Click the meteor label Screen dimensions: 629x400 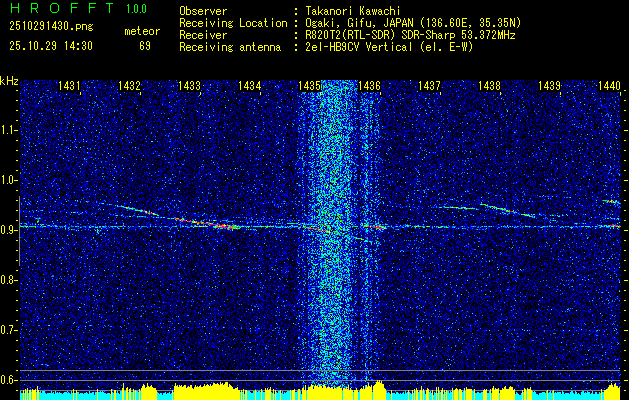point(142,31)
